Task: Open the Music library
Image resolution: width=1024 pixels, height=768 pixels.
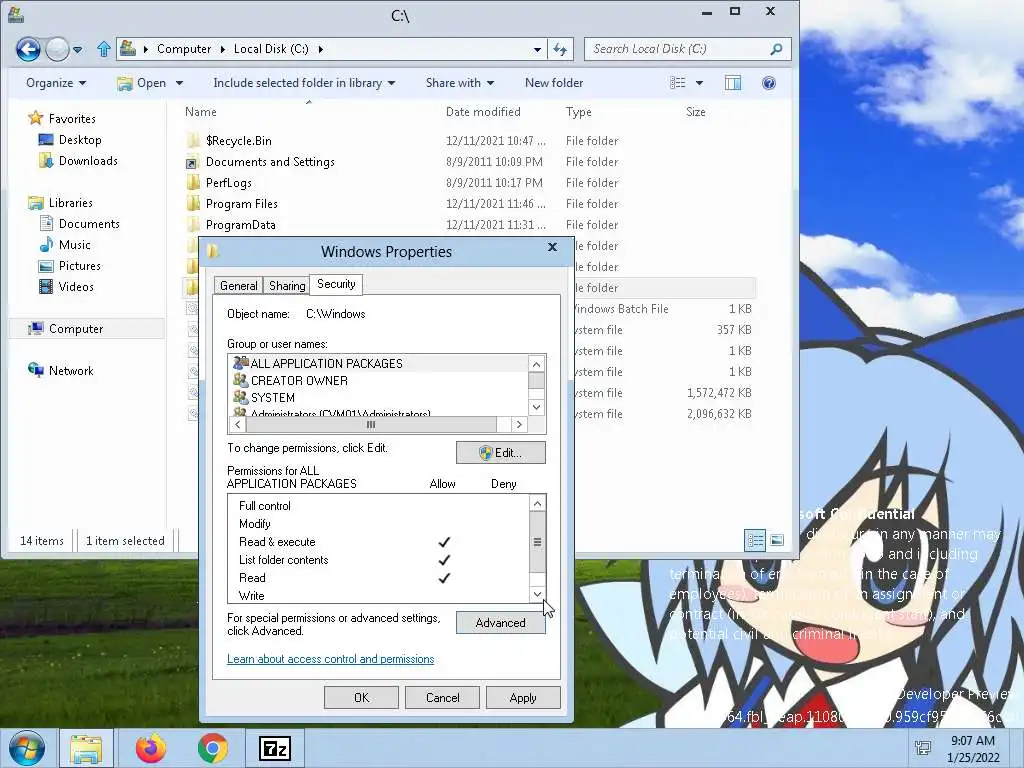Action: point(74,244)
